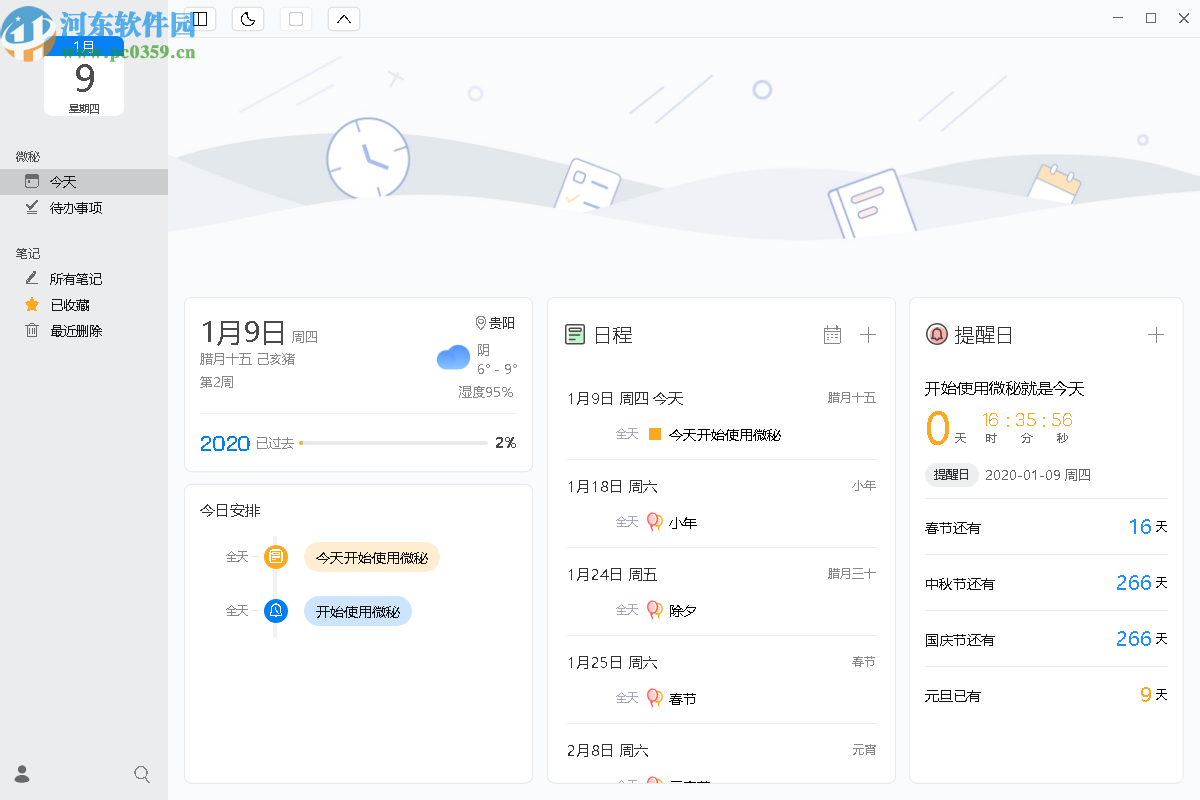This screenshot has height=800, width=1200.
Task: Click the 贵阳 location label
Action: (x=495, y=323)
